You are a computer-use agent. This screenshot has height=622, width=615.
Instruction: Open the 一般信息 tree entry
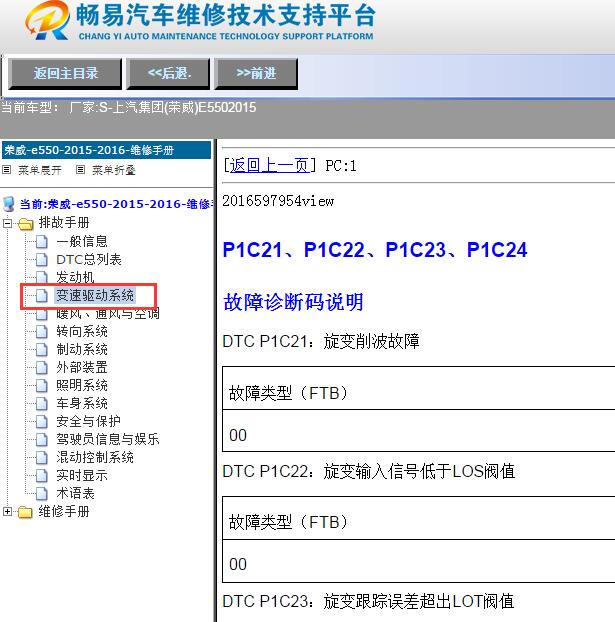click(x=82, y=241)
